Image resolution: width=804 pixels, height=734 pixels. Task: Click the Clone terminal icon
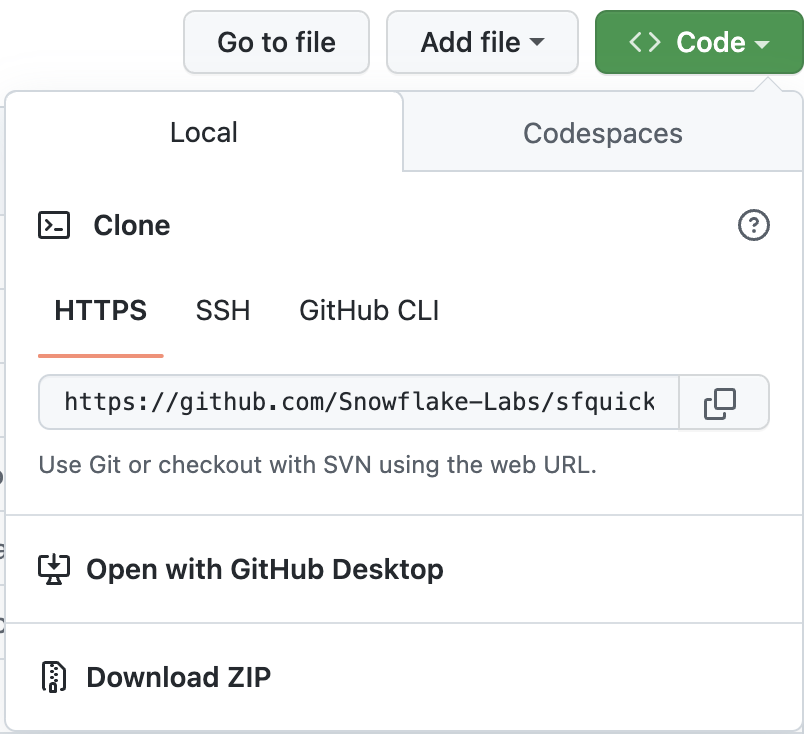click(53, 226)
